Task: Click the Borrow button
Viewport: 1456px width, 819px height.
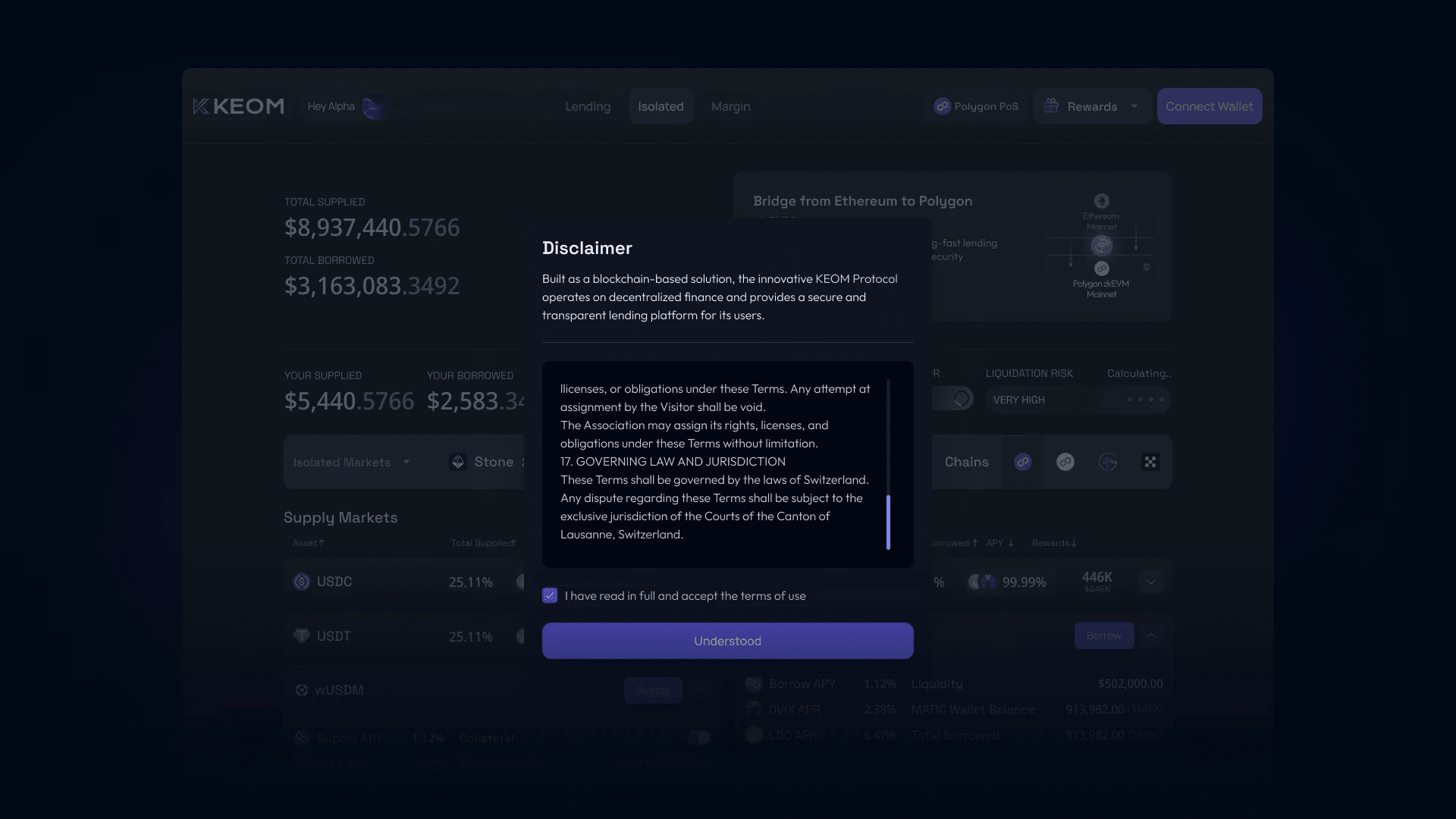Action: pyautogui.click(x=1104, y=635)
